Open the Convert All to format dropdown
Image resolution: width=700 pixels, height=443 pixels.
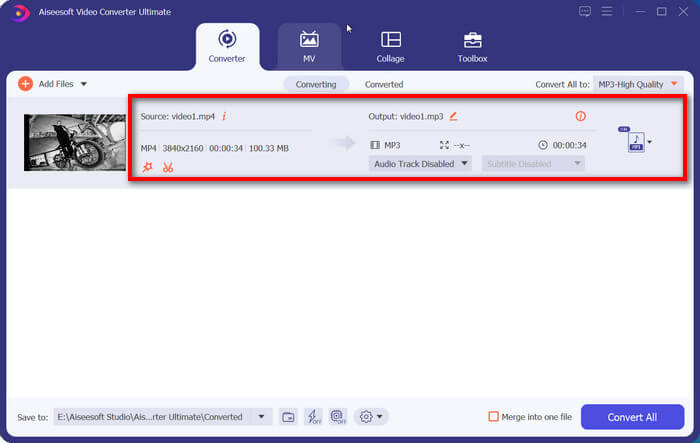coord(638,84)
